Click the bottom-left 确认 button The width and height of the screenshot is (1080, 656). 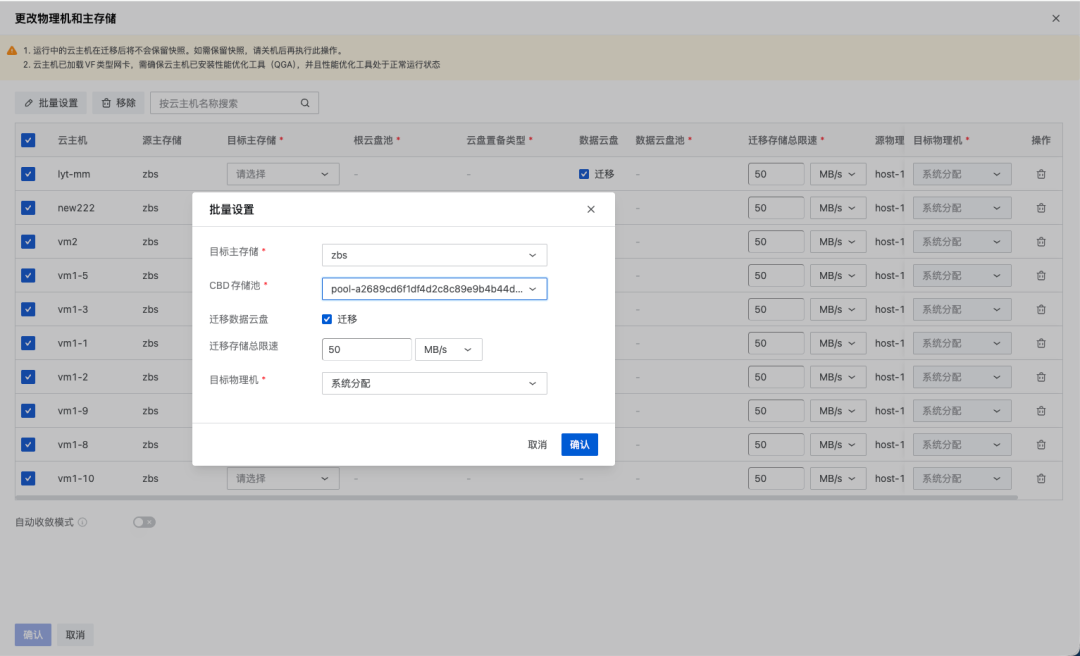click(33, 634)
